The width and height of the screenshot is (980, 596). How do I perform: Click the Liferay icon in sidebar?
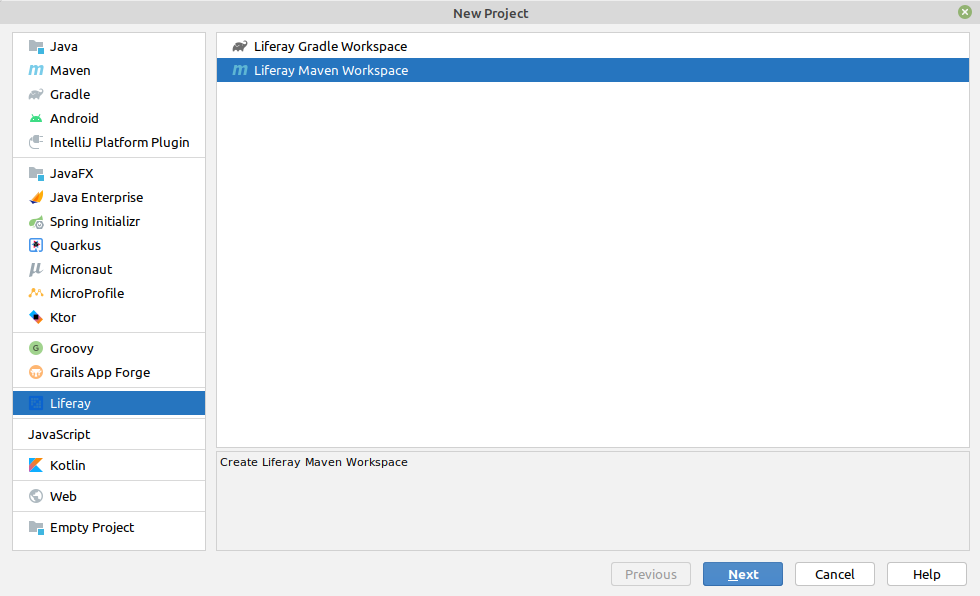[36, 403]
